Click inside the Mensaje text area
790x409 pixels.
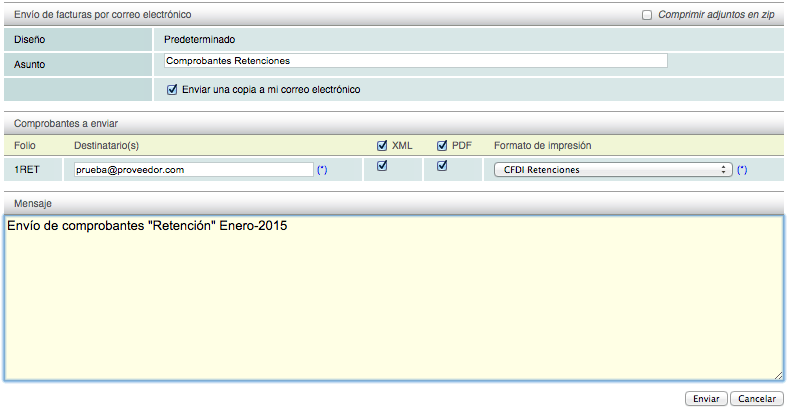[x=392, y=300]
